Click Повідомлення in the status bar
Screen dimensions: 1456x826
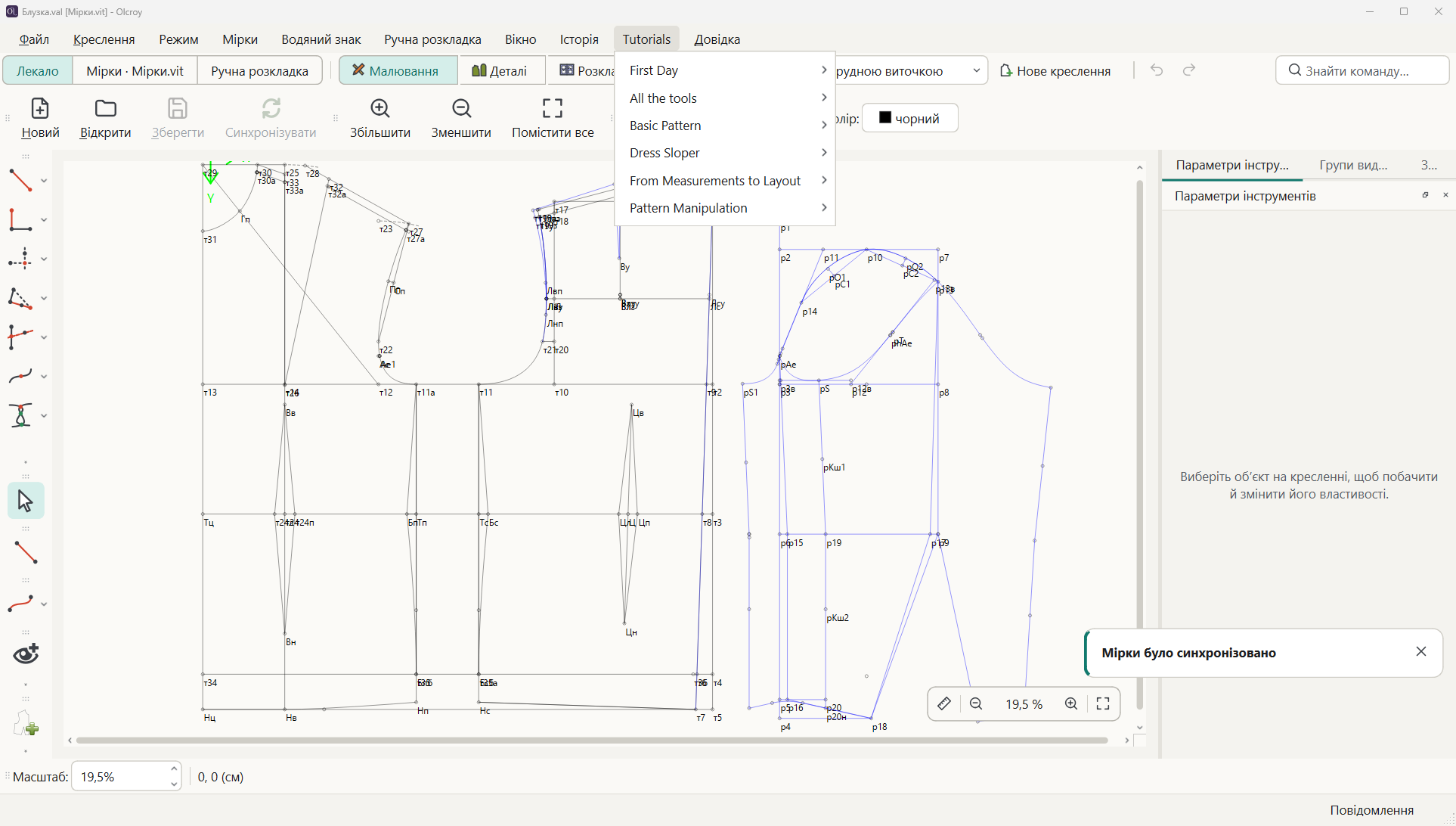1371,810
